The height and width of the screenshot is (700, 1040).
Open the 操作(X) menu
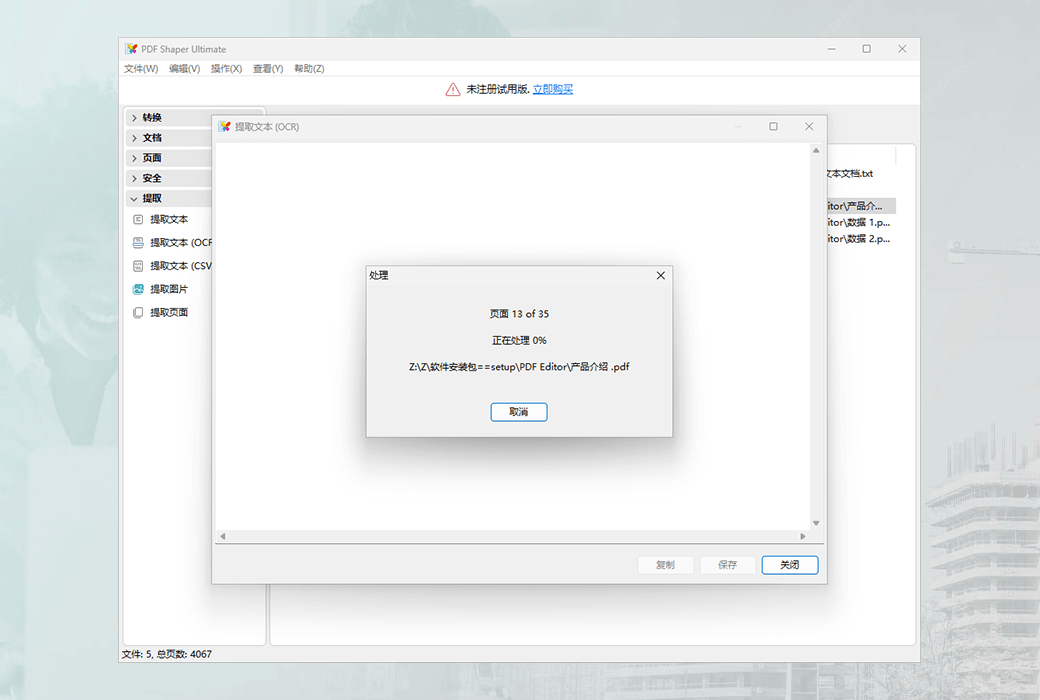pos(226,68)
